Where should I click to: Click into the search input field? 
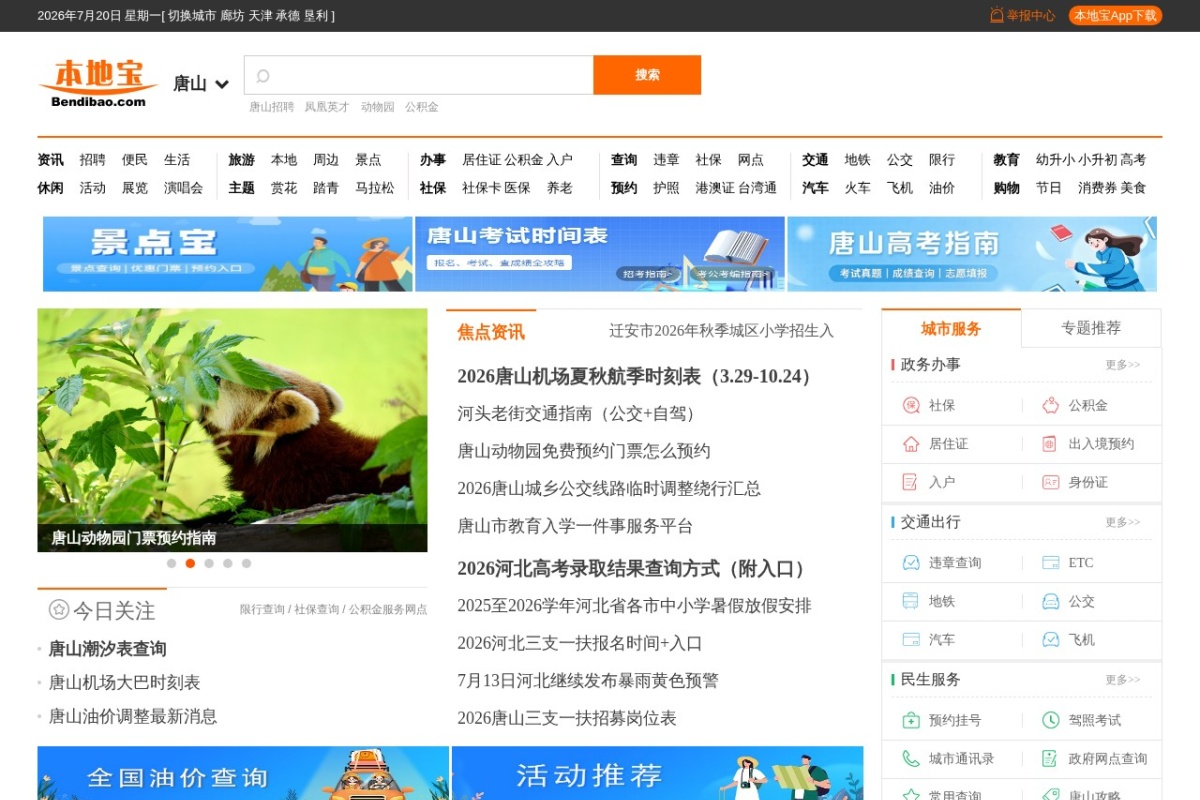419,75
